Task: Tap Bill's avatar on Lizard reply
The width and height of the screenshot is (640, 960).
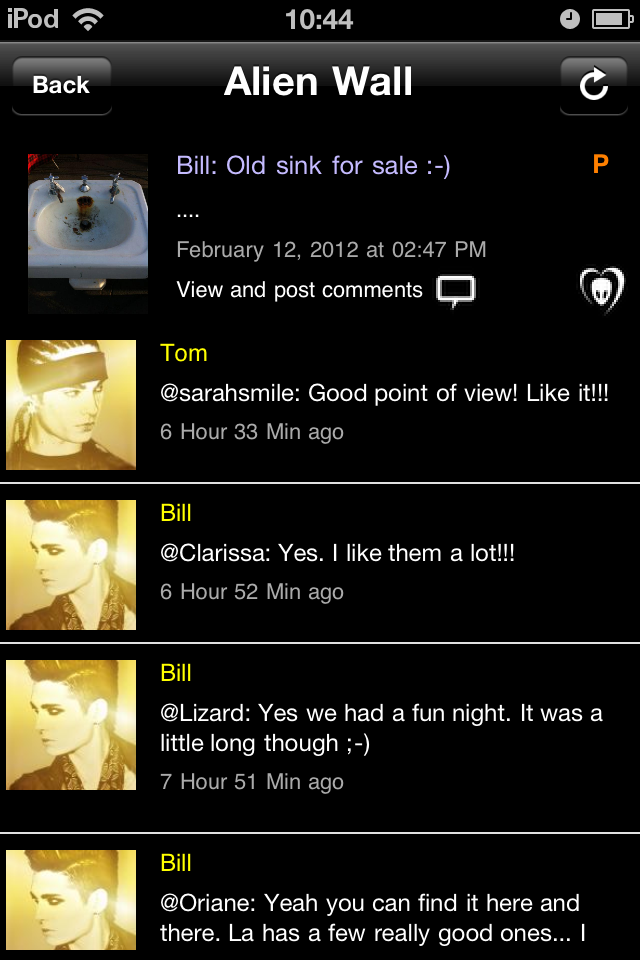Action: click(71, 725)
